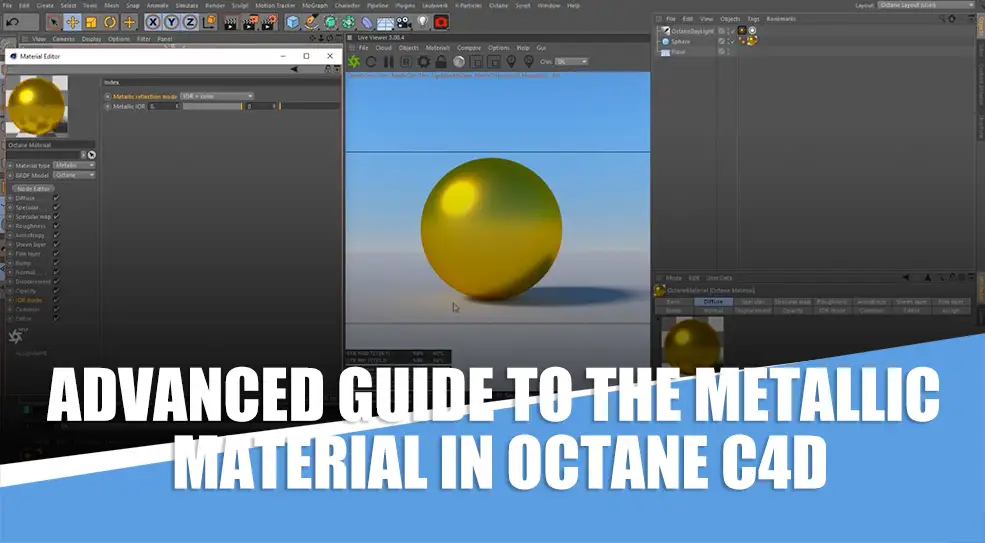Click the Live Viewer focus picker pin

511,62
